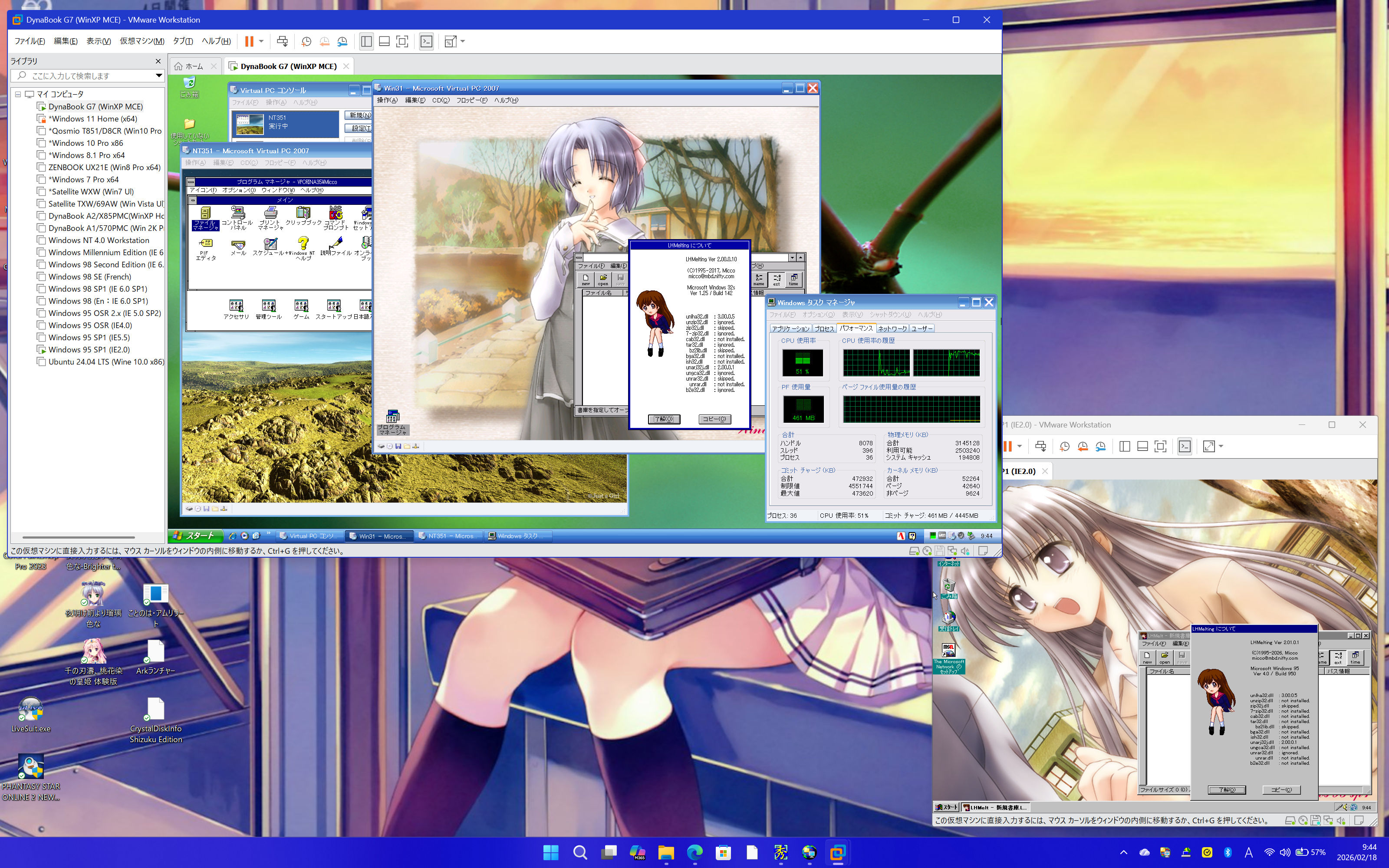
Task: Pause the DynaBook G7 virtual machine
Action: point(249,41)
